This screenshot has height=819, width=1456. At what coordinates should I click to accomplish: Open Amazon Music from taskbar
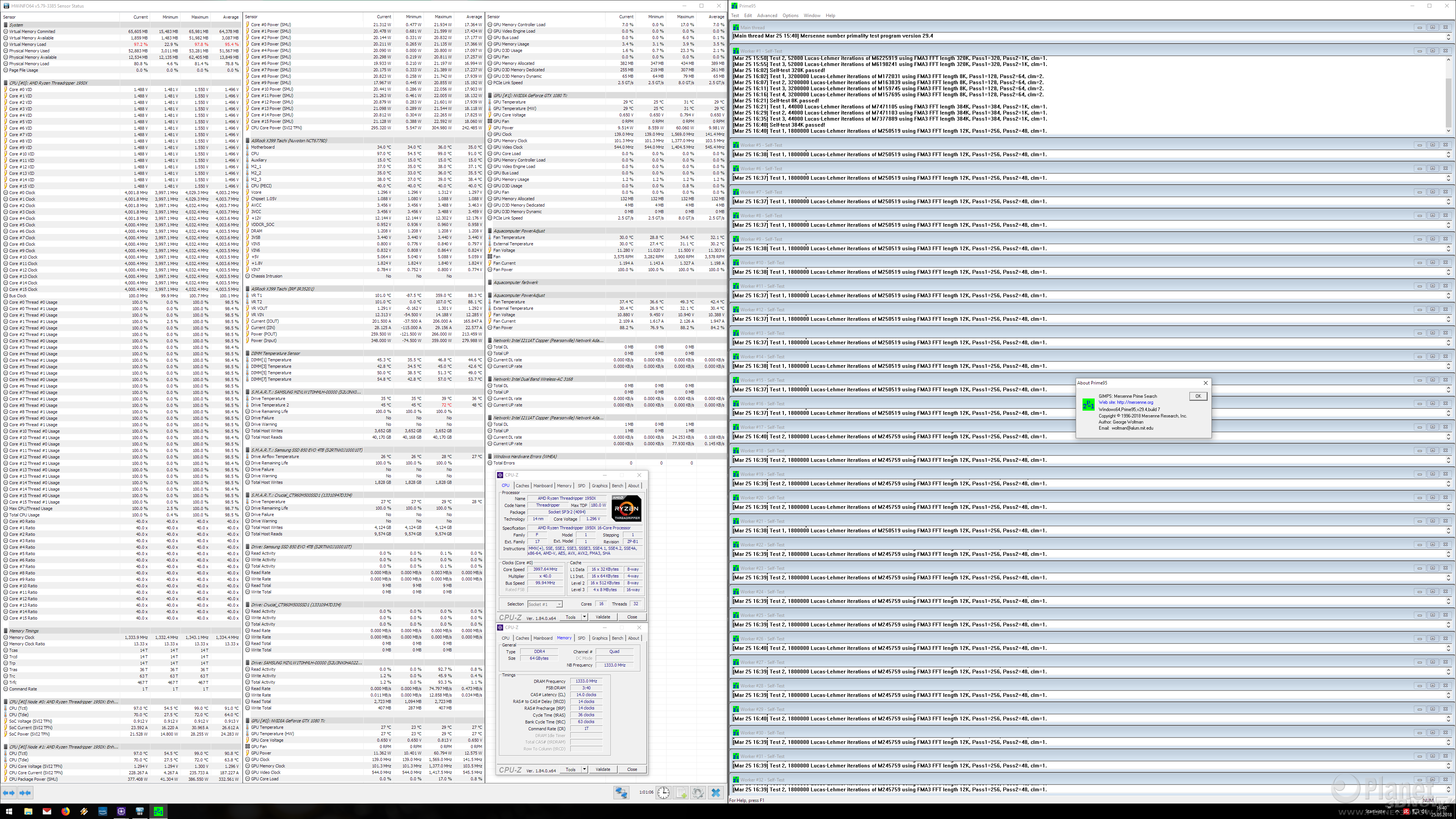click(103, 812)
